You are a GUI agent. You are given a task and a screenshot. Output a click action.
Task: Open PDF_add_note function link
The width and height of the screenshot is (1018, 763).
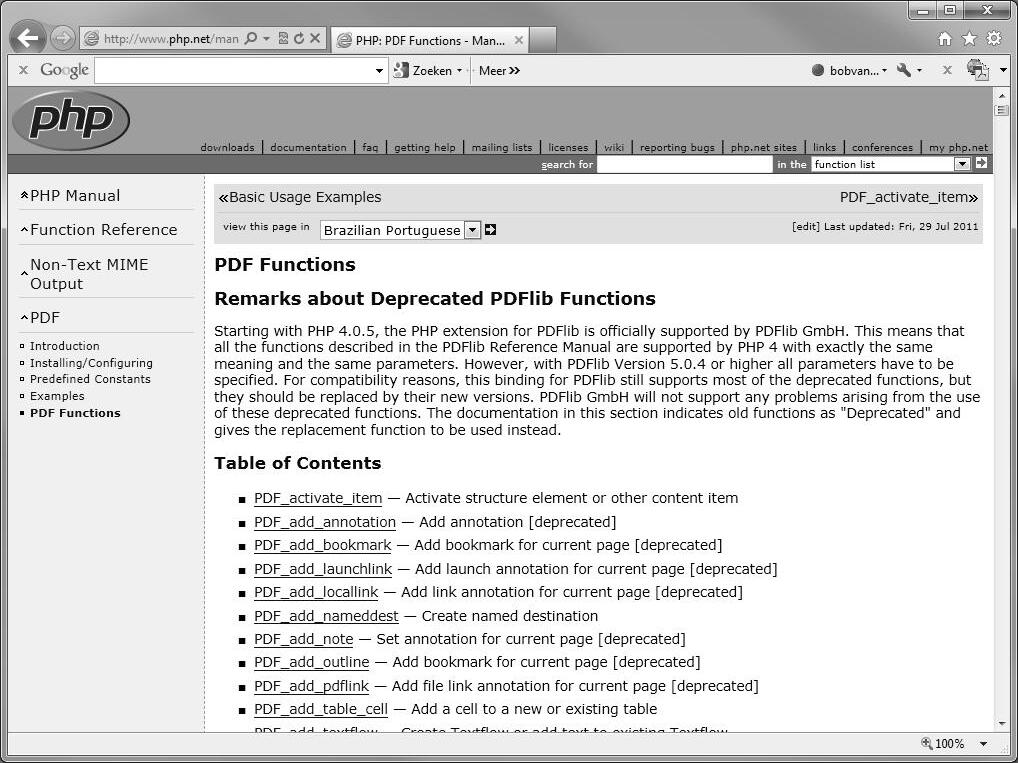303,640
